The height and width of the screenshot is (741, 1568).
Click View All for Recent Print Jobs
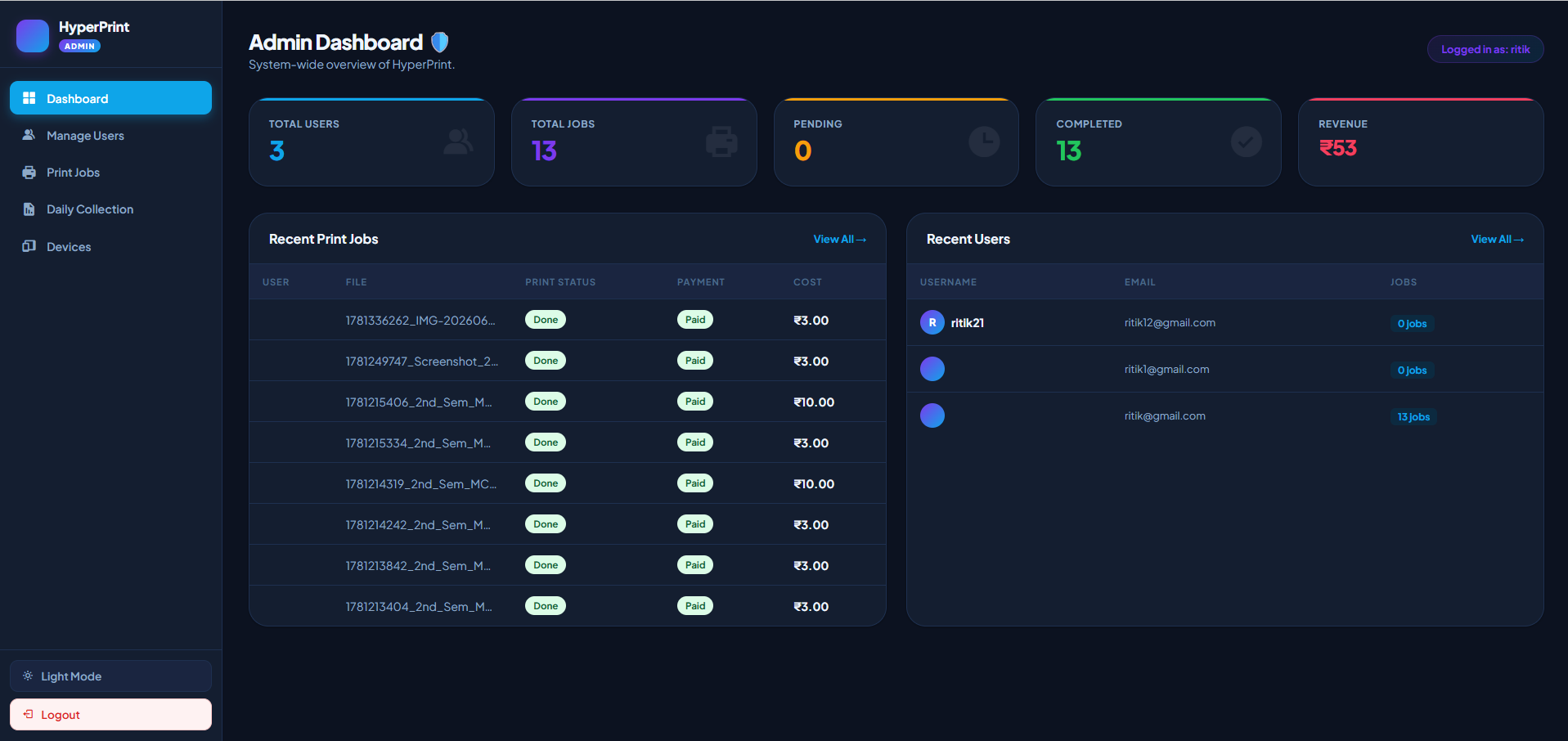tap(839, 239)
